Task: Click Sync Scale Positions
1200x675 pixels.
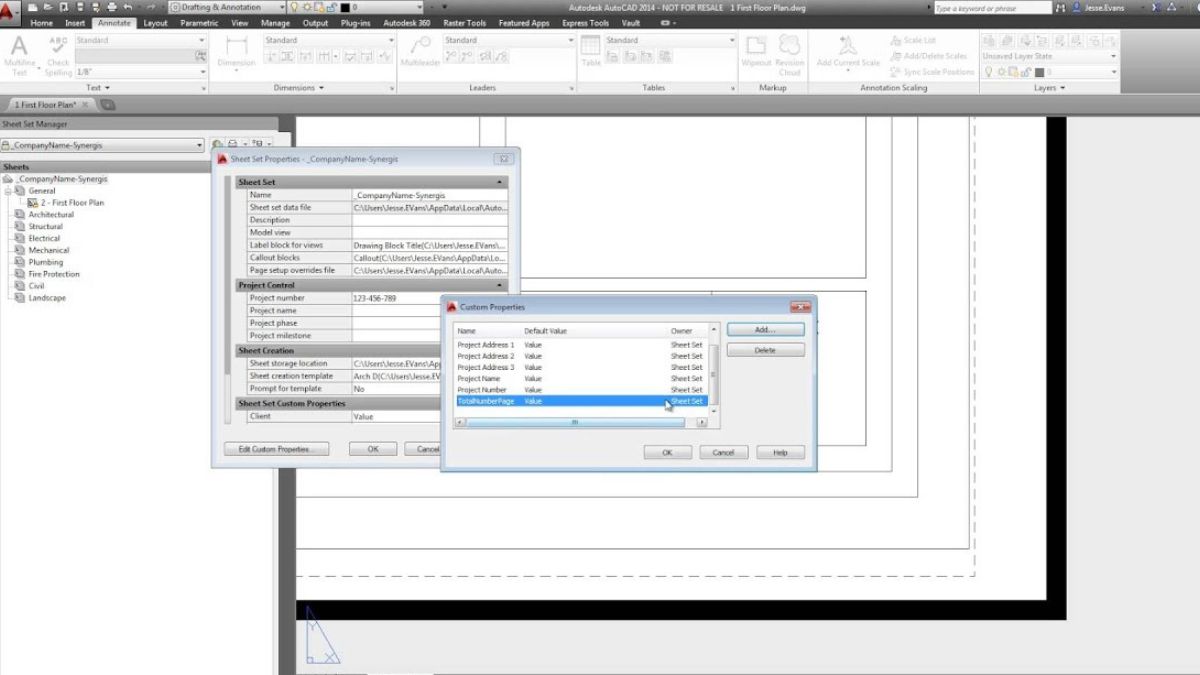Action: [932, 72]
